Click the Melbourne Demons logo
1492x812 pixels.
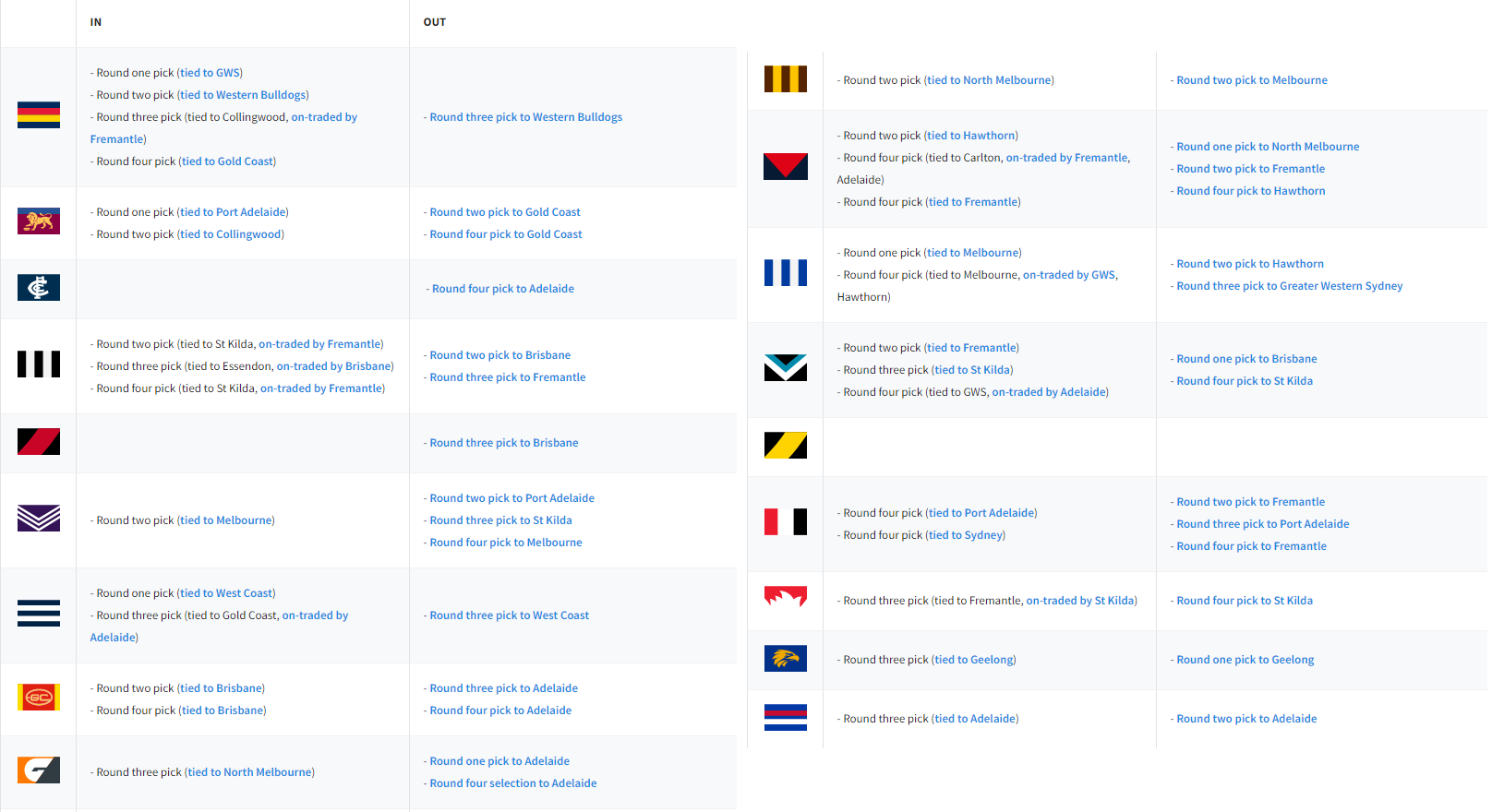786,167
